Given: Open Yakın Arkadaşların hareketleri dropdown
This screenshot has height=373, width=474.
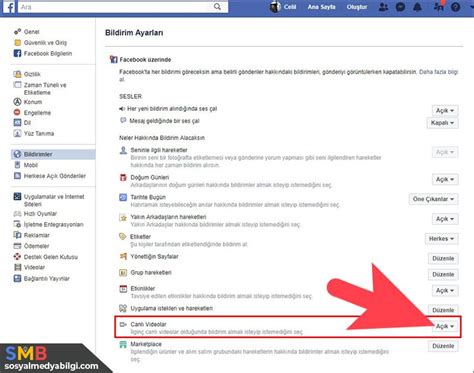Looking at the screenshot, I should [445, 219].
